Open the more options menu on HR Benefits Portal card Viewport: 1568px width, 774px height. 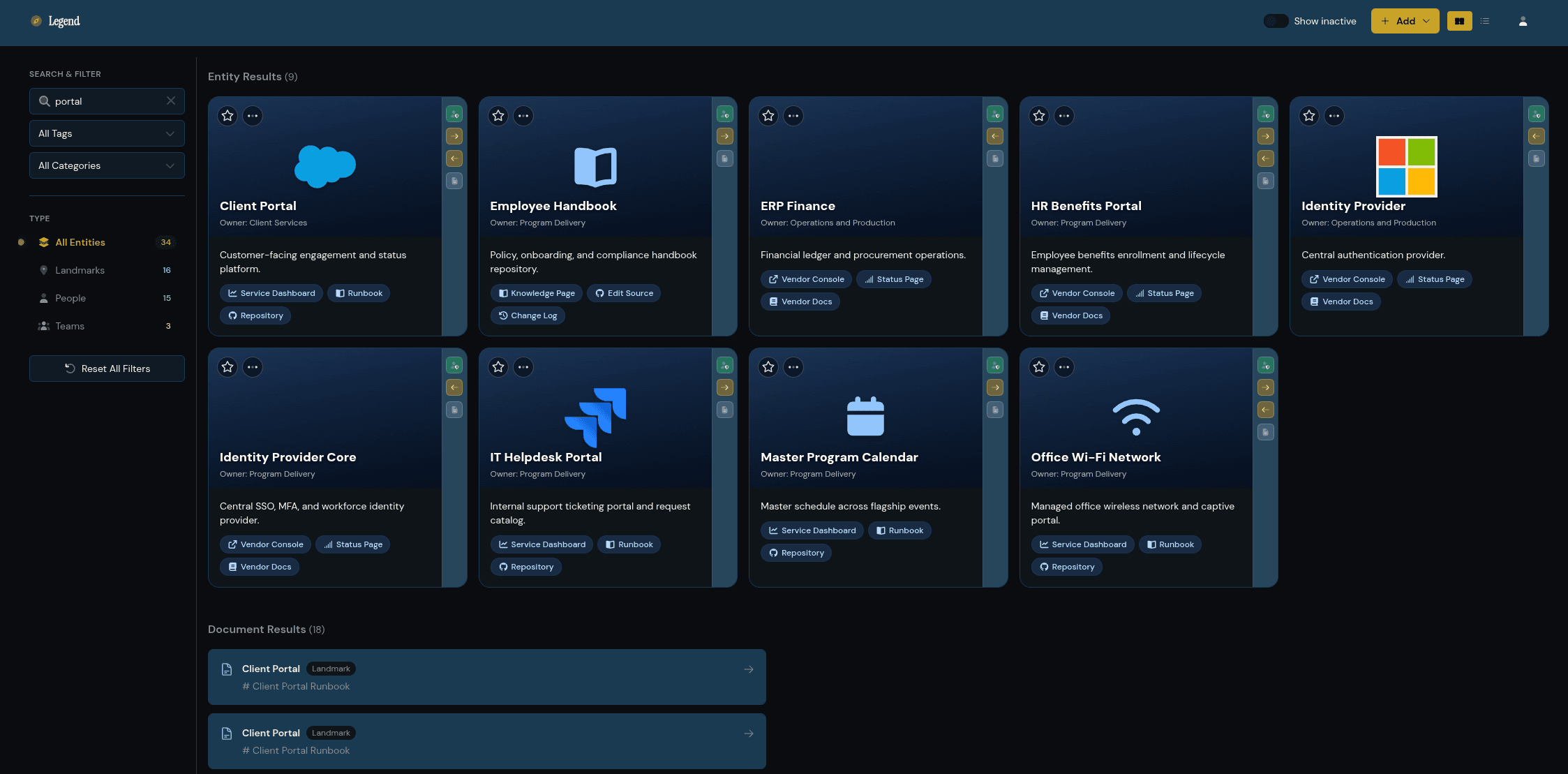[1064, 116]
